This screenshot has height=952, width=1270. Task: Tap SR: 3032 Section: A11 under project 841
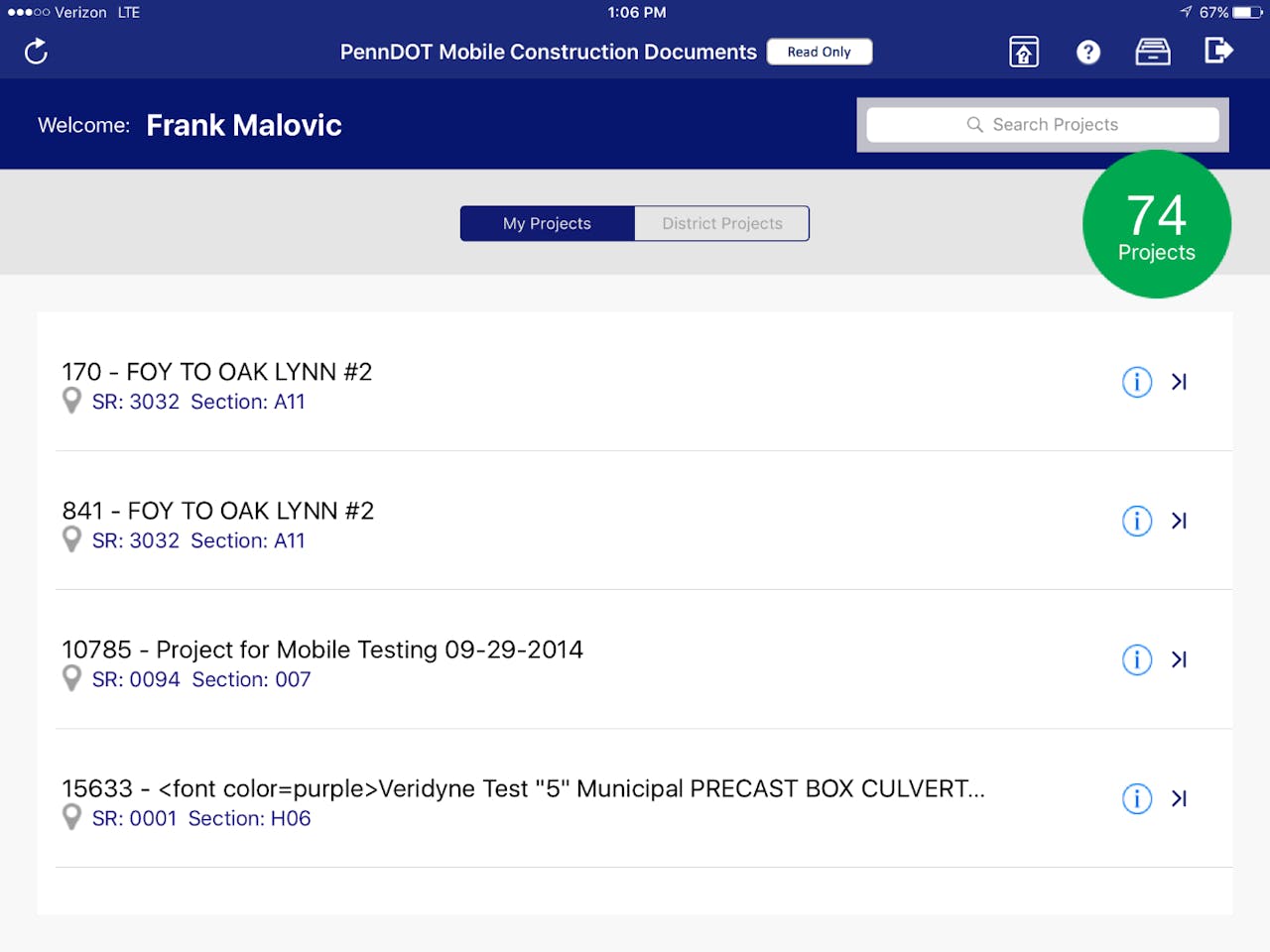[x=198, y=540]
